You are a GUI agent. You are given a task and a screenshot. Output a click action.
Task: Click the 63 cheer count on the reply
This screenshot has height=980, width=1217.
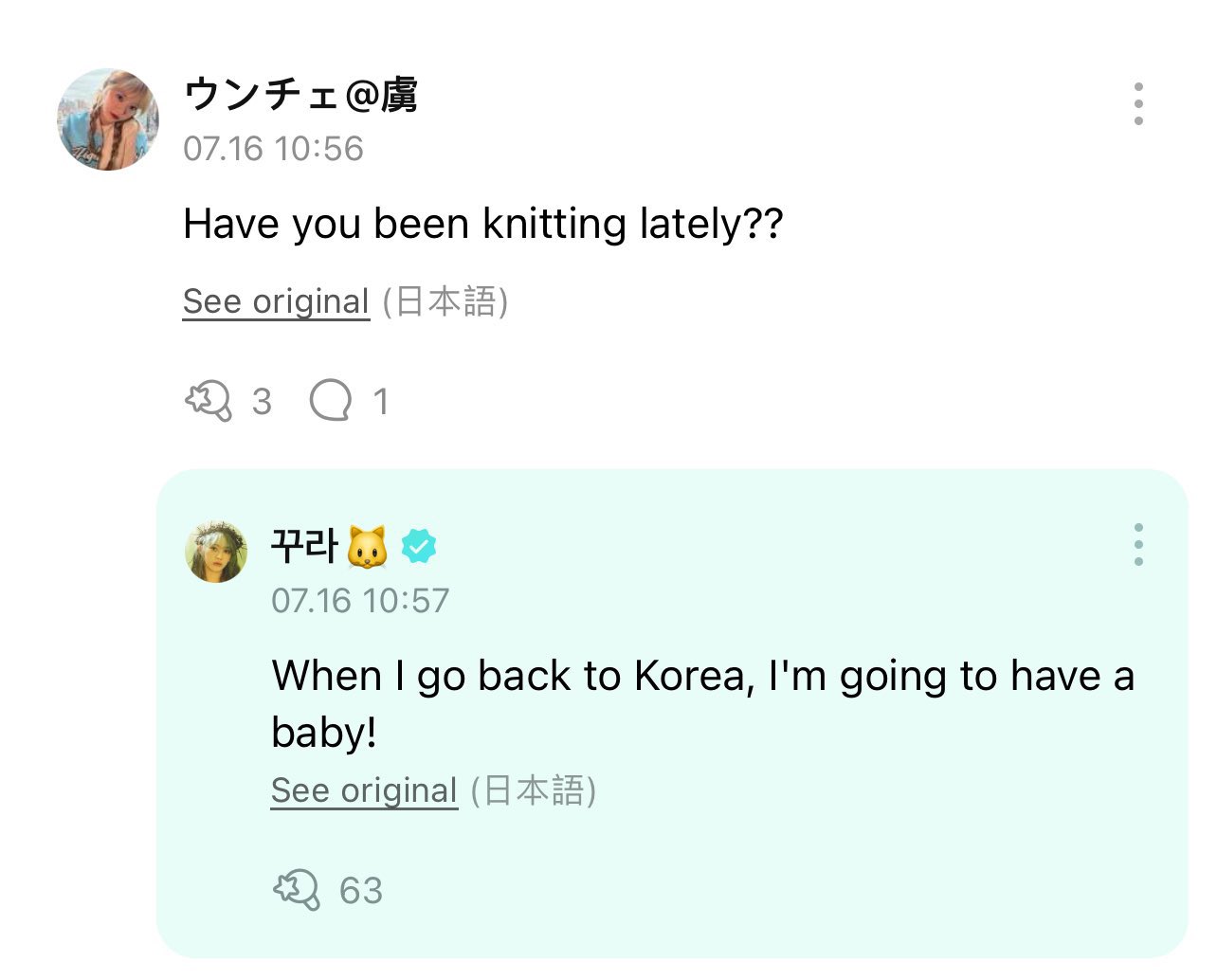pos(361,891)
